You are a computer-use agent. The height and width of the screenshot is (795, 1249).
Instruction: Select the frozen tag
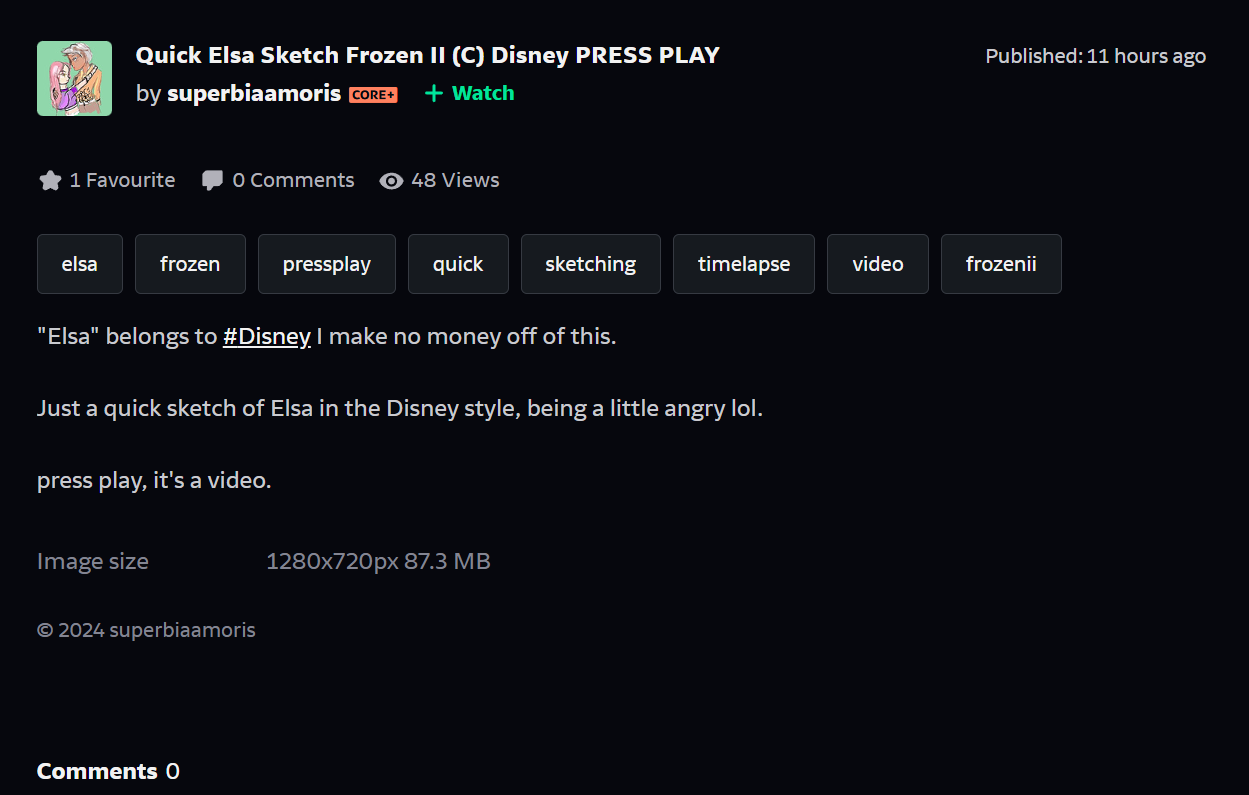pos(190,264)
